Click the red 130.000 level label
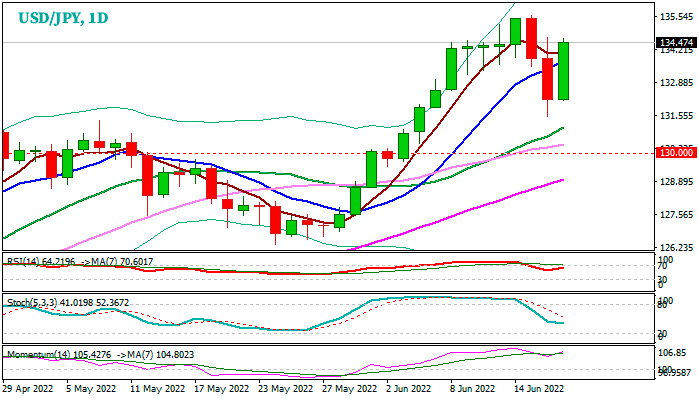 pyautogui.click(x=676, y=153)
